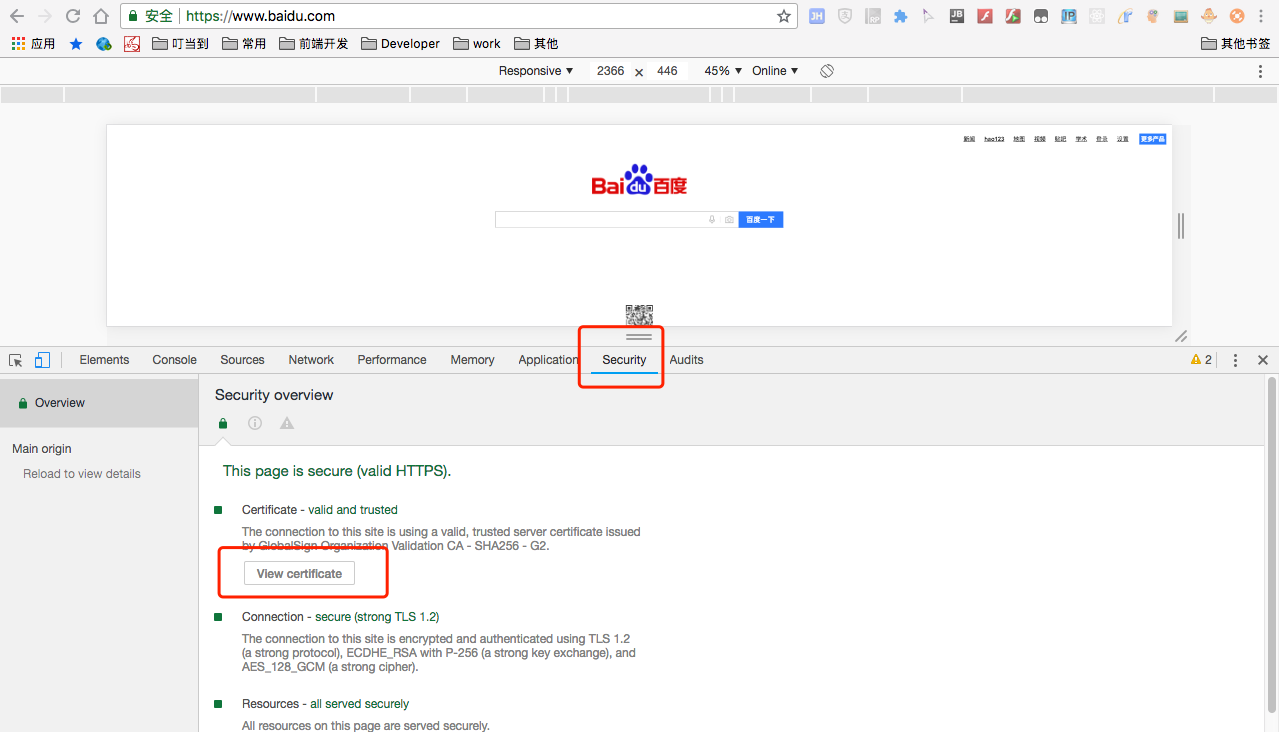The image size is (1279, 732).
Task: Open the Online network throttling dropdown
Action: point(775,71)
